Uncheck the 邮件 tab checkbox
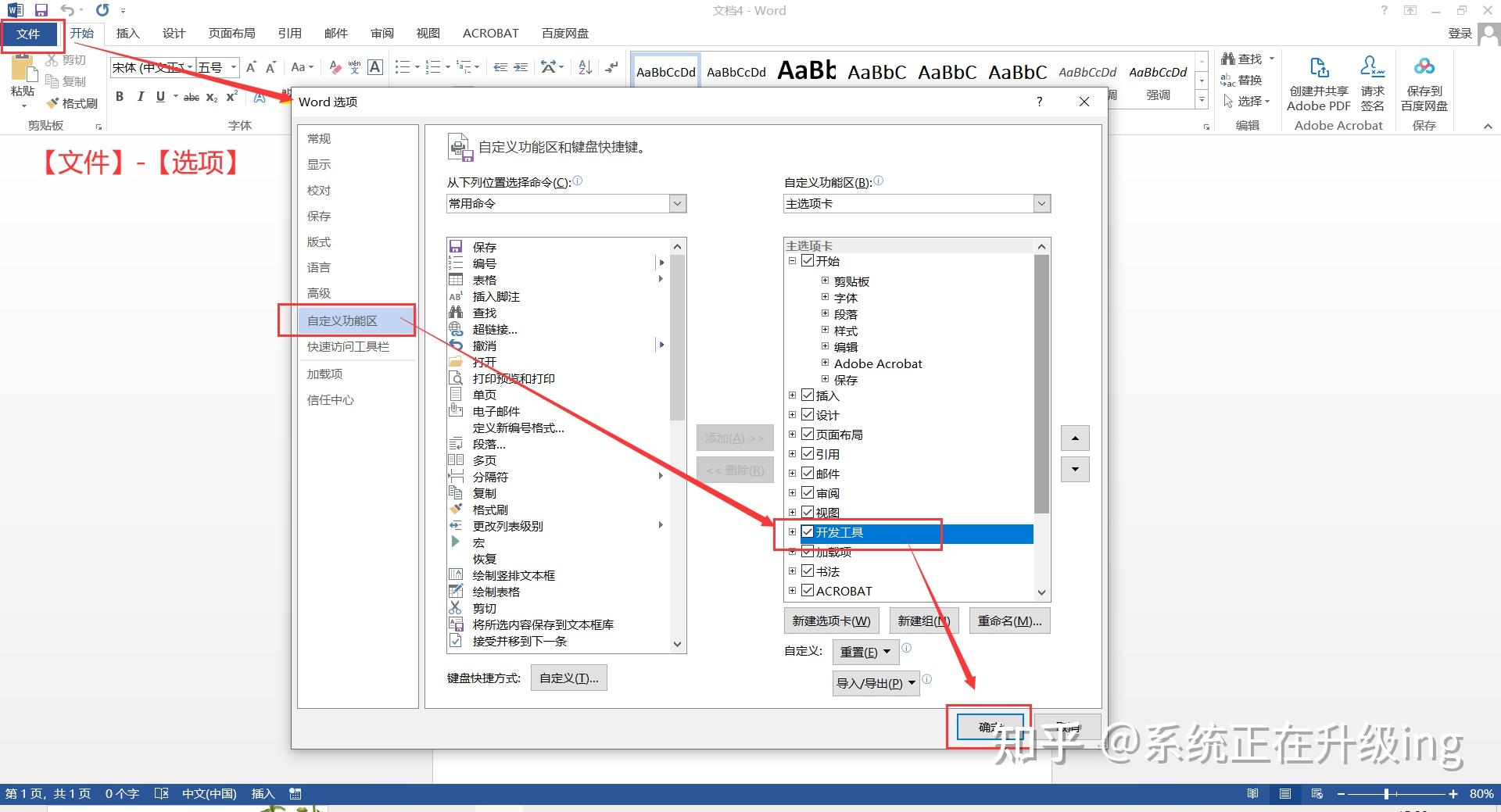 808,474
